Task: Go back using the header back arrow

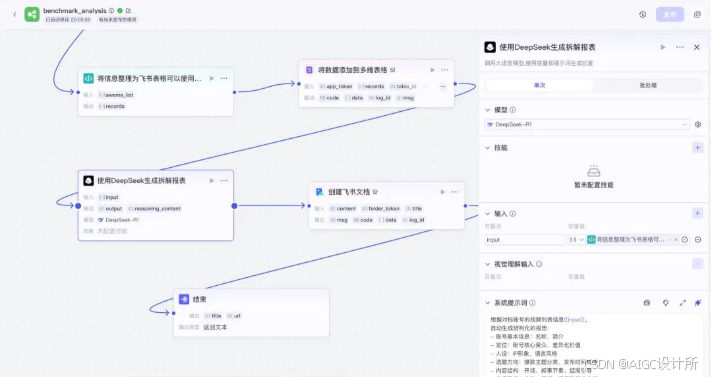Action: point(15,15)
